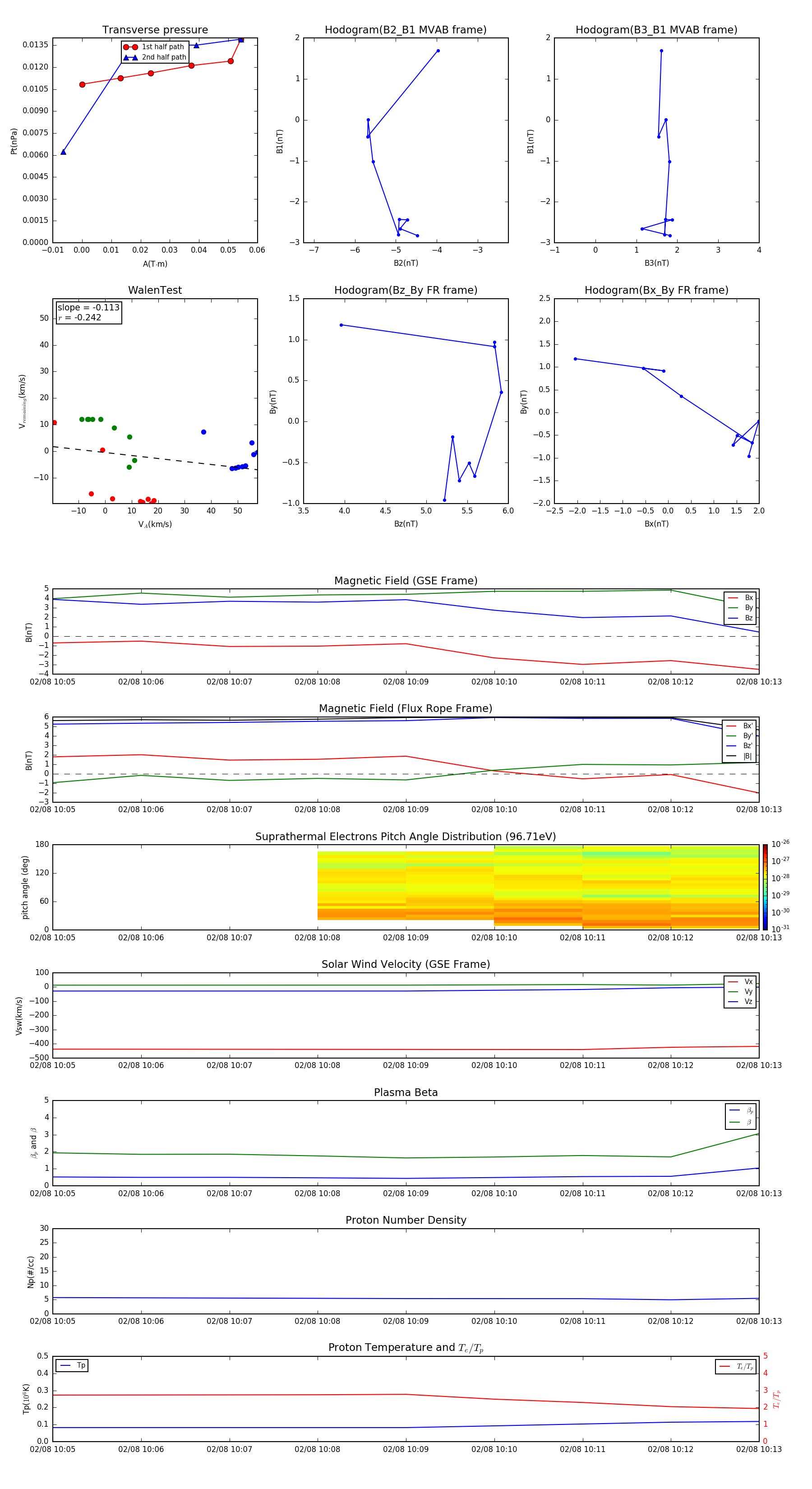Click the Solar Wind Velocity (GSE Frame) title
Screen dimensions: 812x1489
point(406,965)
